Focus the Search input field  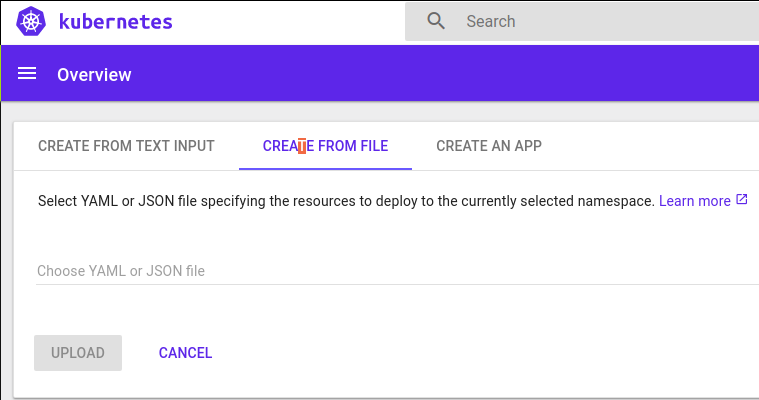[600, 21]
